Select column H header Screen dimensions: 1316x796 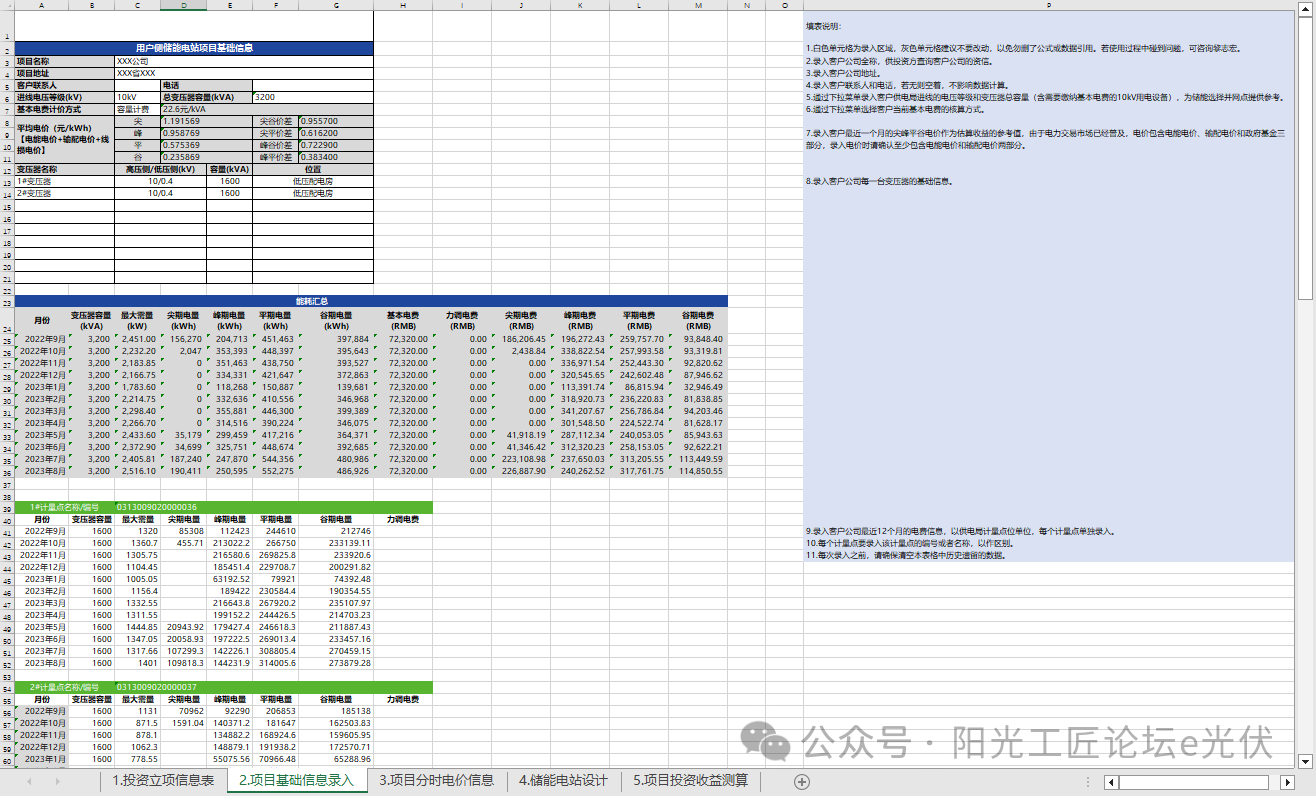click(x=402, y=5)
